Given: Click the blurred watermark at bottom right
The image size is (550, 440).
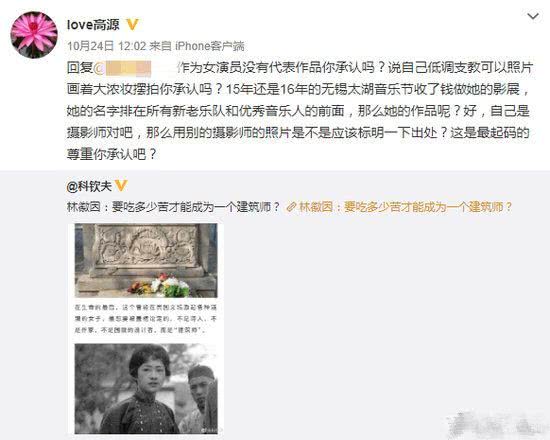Looking at the screenshot, I should coord(496,424).
